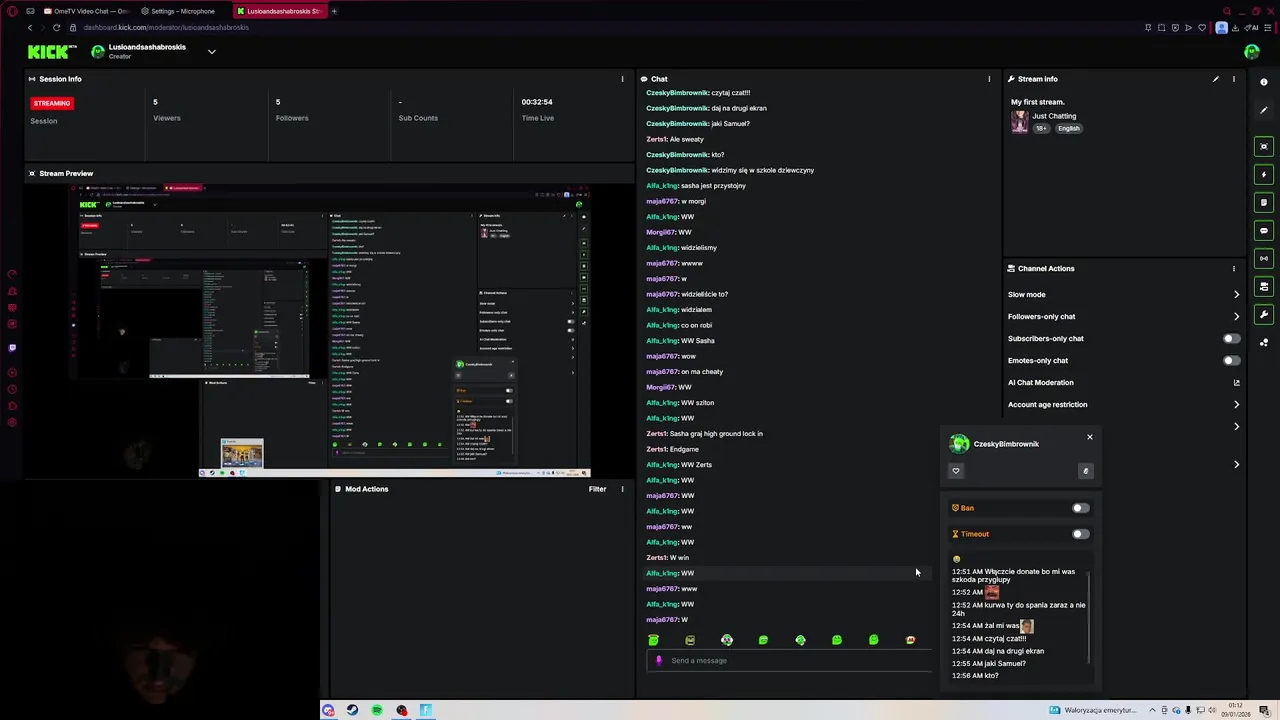
Task: Pick the last emote in chat emote row
Action: point(910,640)
